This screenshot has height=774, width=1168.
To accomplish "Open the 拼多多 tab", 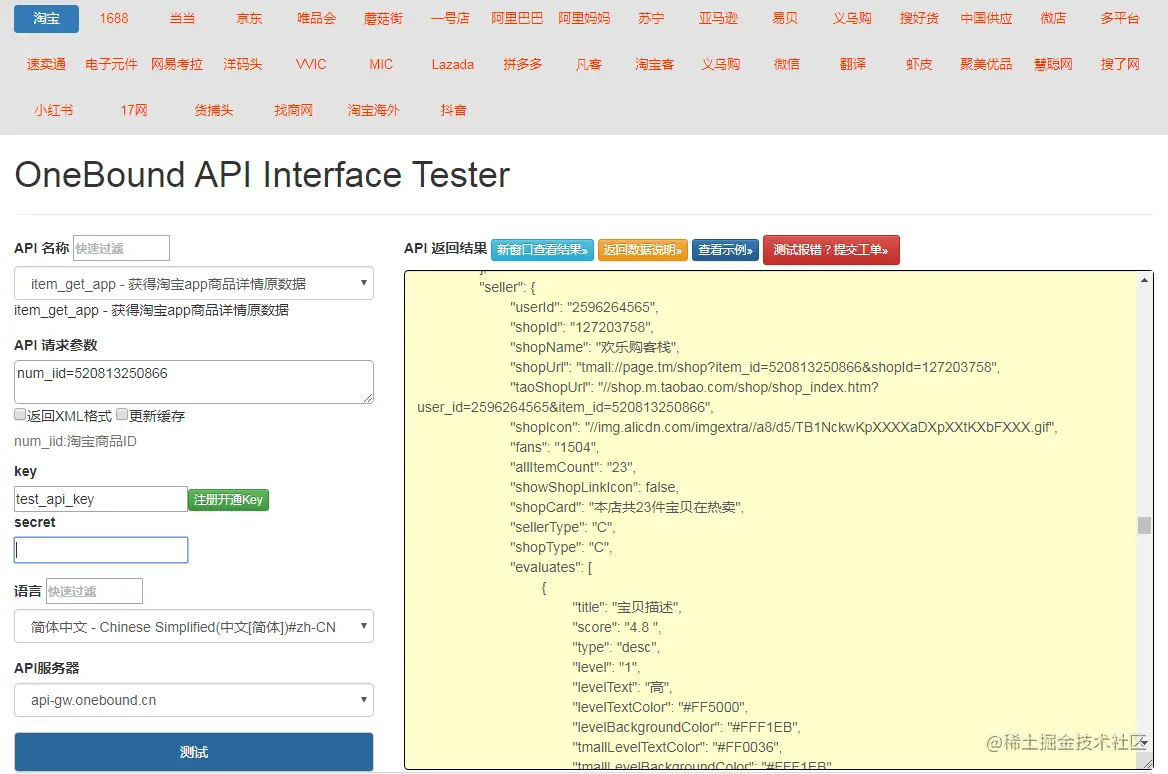I will tap(522, 64).
